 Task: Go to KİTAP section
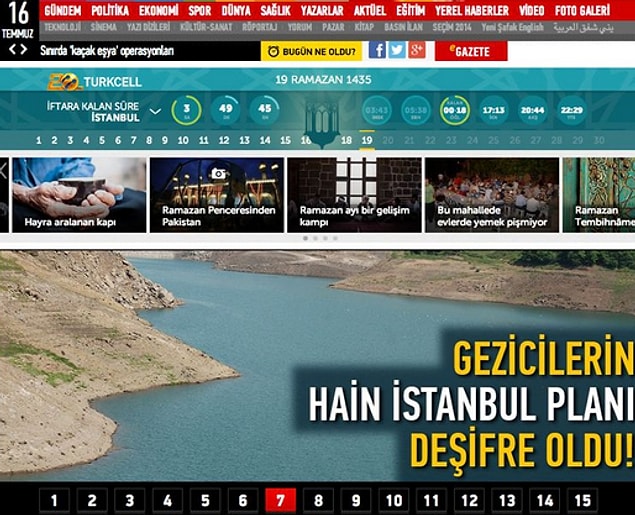click(364, 28)
